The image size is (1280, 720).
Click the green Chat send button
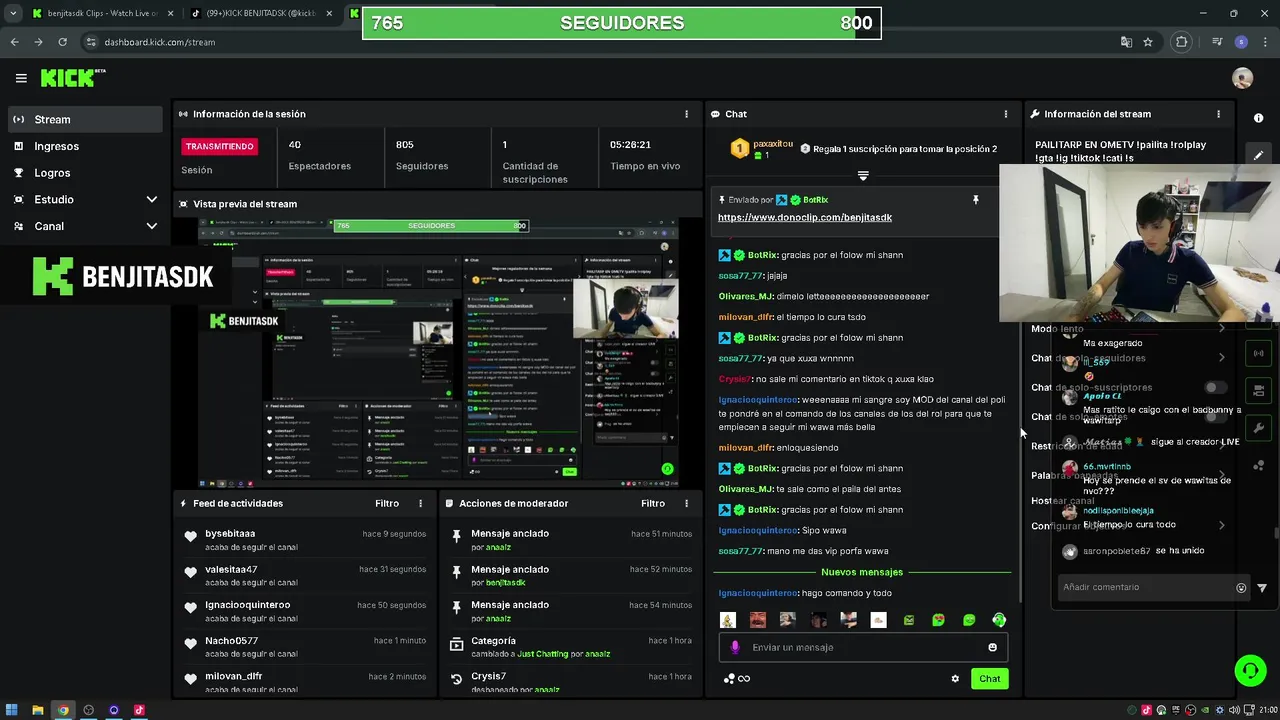click(989, 678)
